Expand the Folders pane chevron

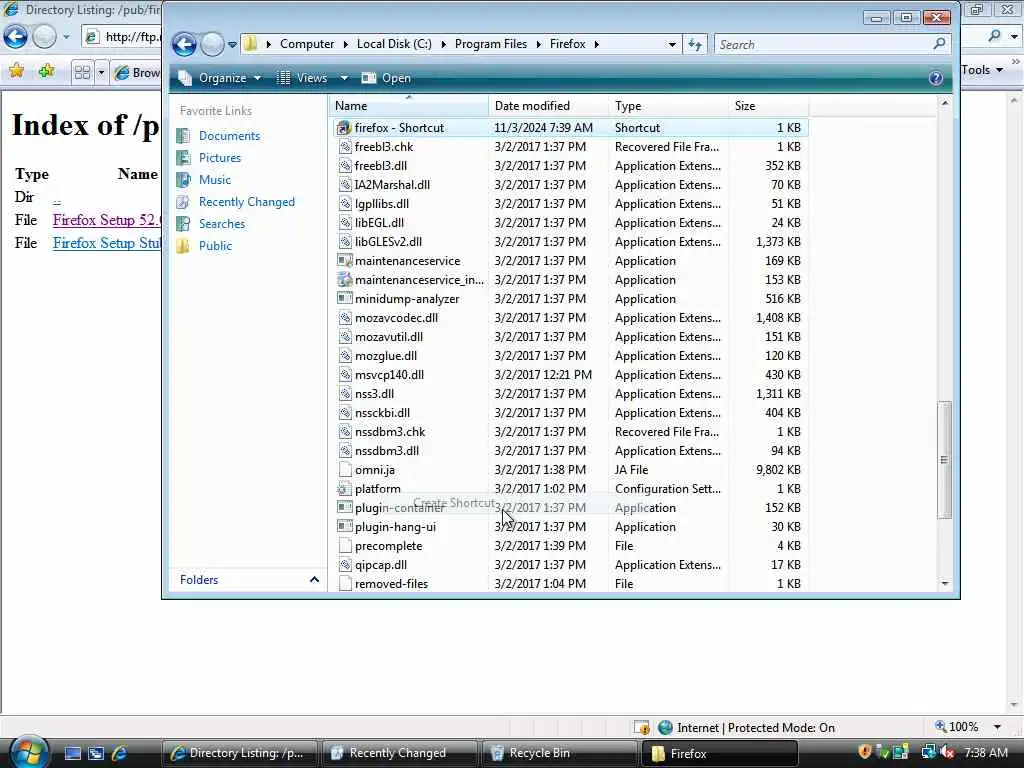click(314, 579)
